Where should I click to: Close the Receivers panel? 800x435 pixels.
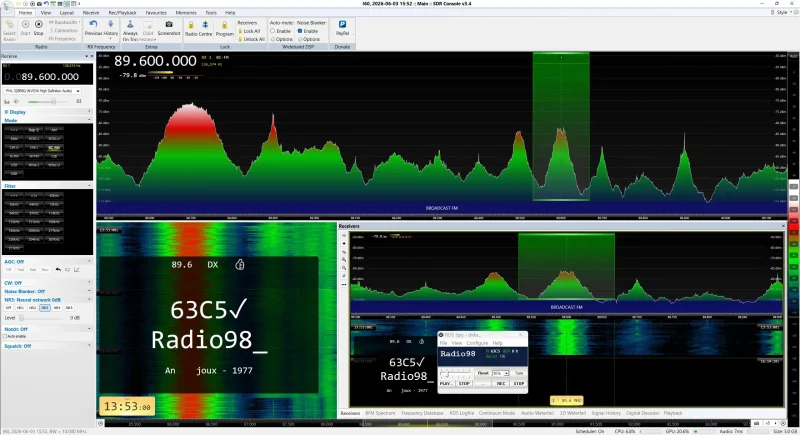(x=783, y=226)
